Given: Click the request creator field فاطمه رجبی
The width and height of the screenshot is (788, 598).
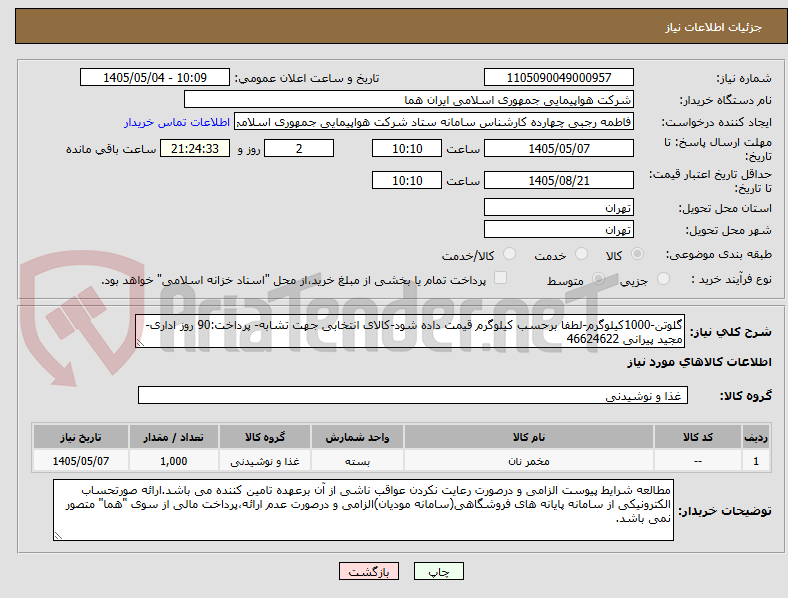Looking at the screenshot, I should click(x=434, y=122).
